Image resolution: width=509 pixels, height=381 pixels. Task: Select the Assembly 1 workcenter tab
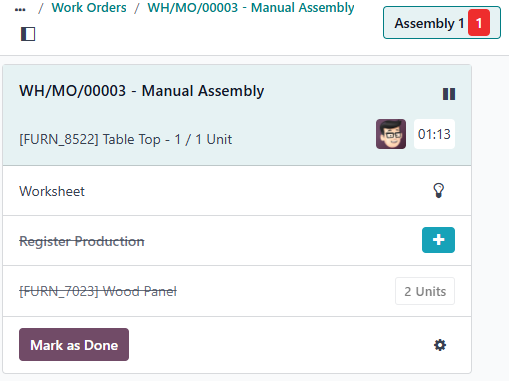(442, 23)
